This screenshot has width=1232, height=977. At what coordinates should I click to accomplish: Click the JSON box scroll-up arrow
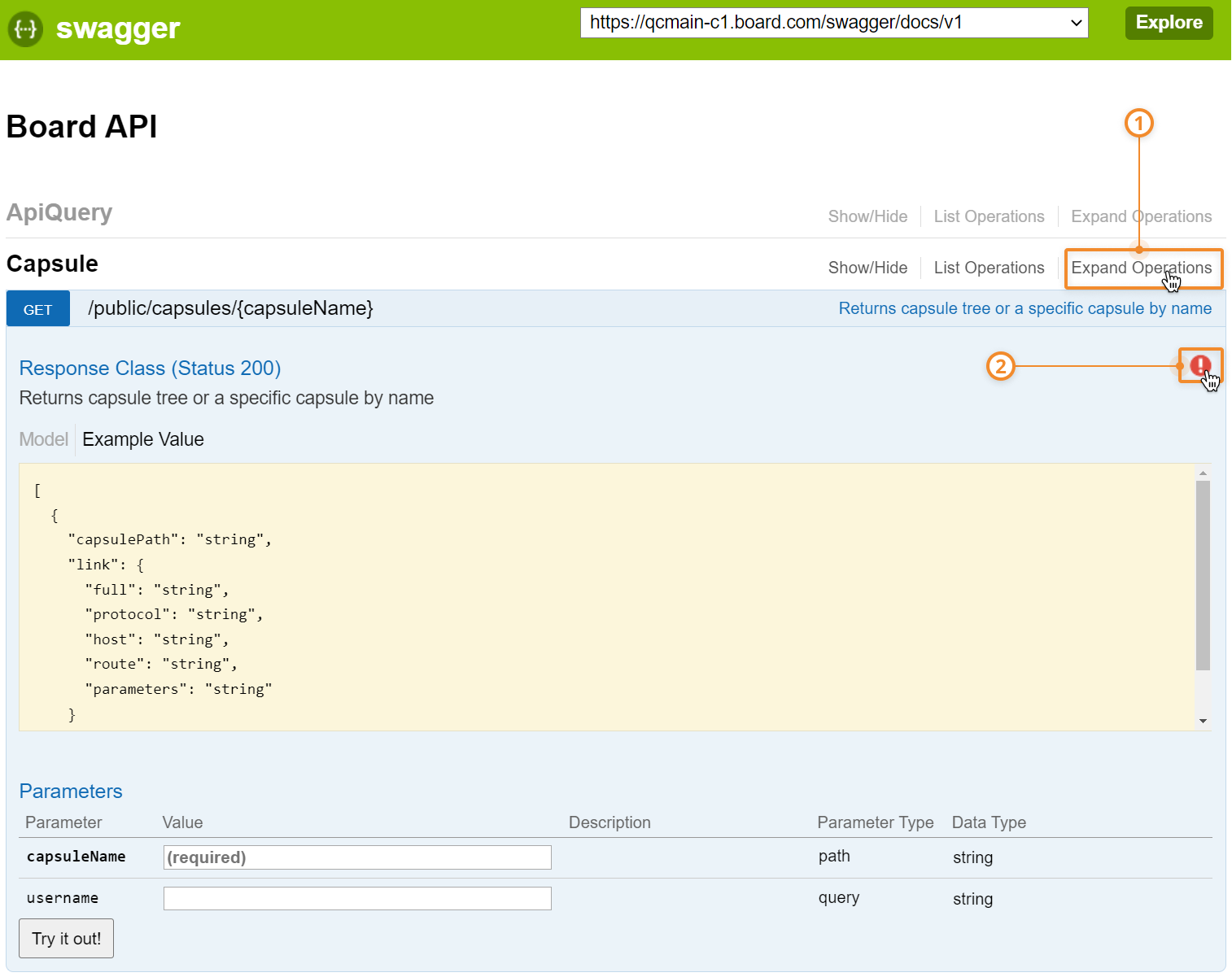[1203, 473]
